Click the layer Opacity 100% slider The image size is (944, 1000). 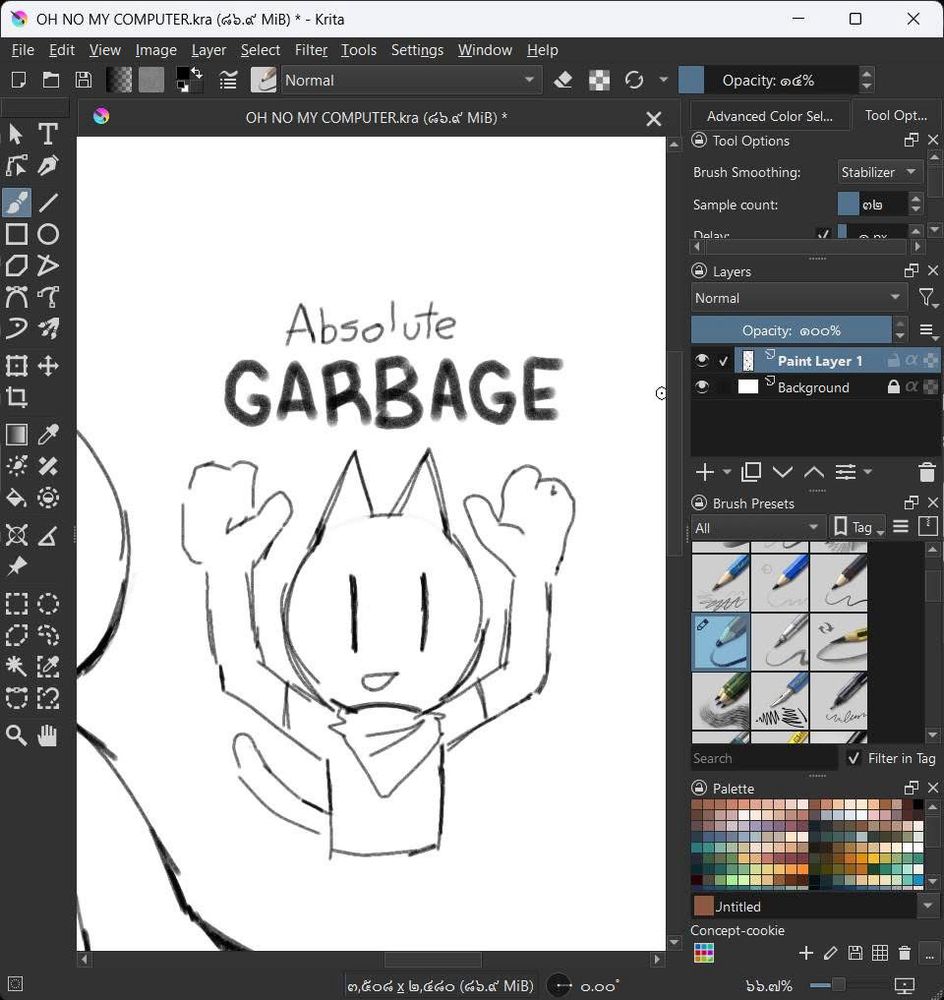pos(792,330)
